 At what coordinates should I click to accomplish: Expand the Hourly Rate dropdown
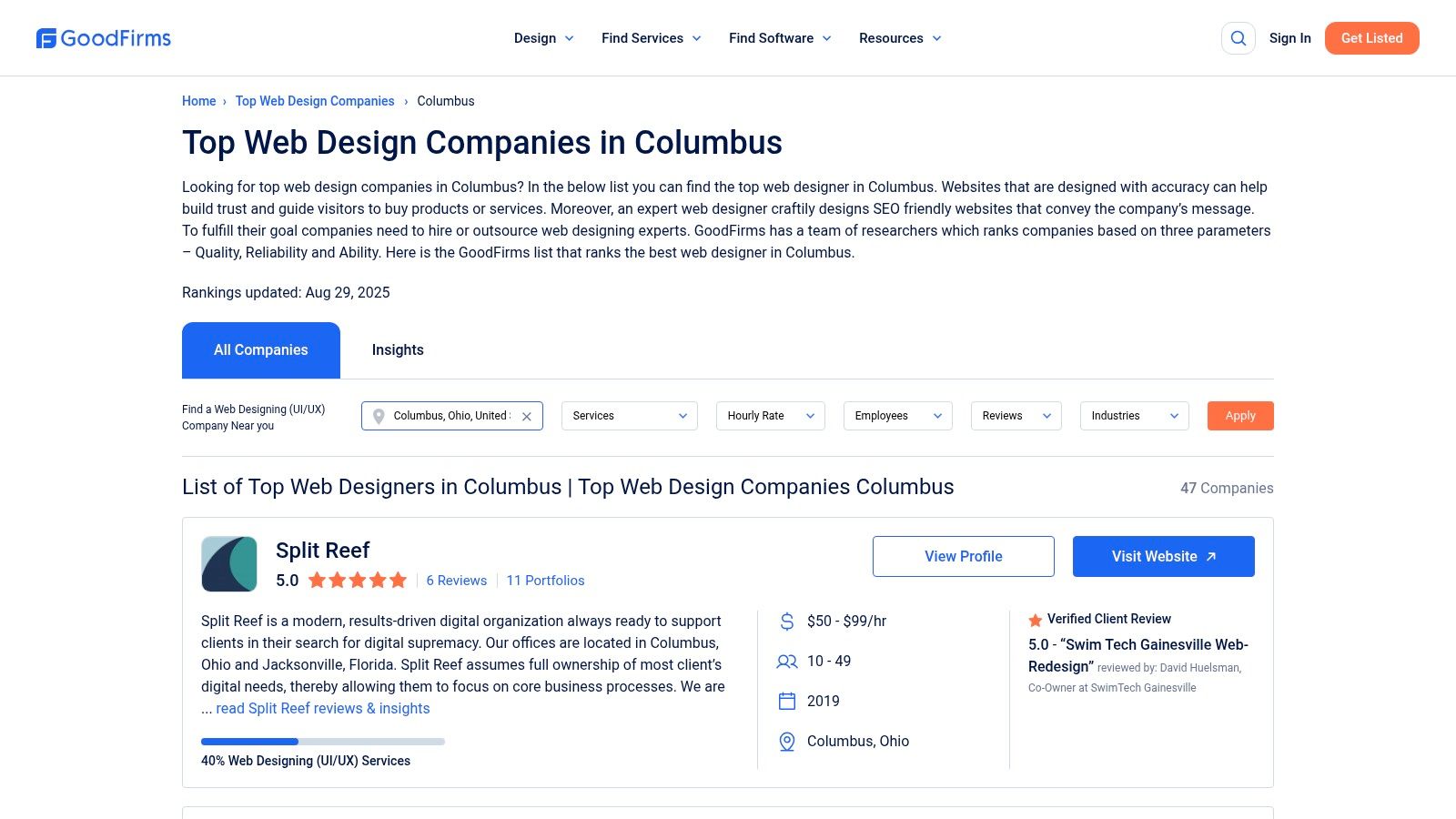click(771, 416)
